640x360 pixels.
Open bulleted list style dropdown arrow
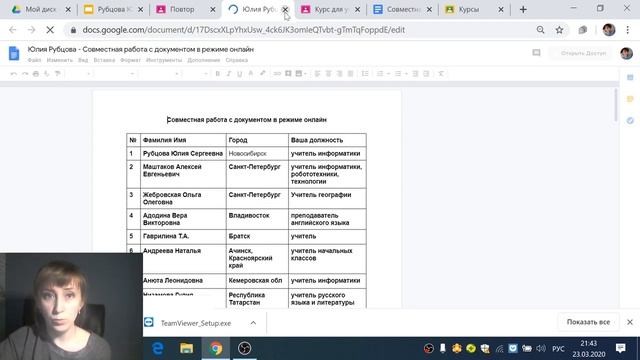[x=406, y=74]
